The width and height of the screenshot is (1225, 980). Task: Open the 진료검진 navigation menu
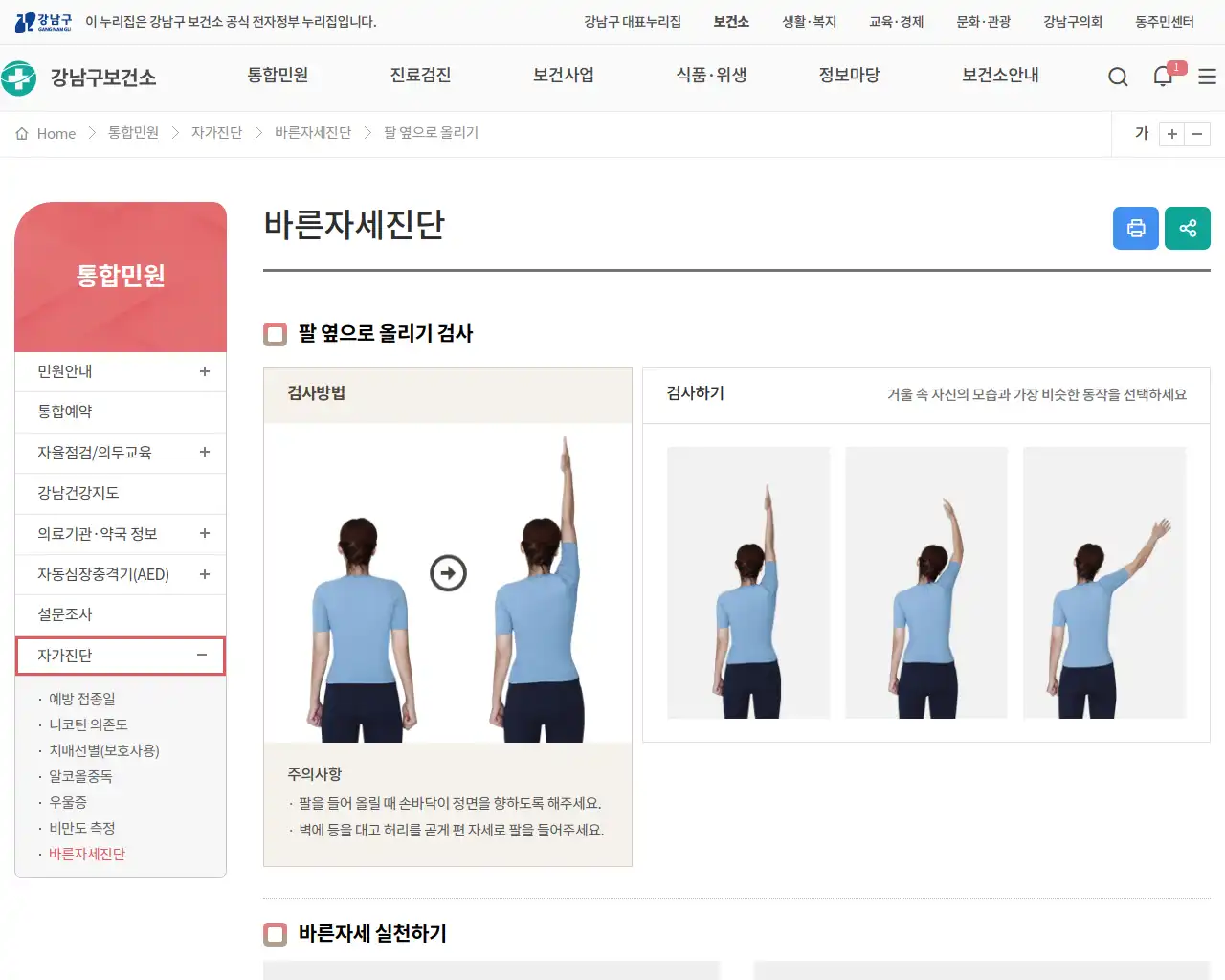click(x=420, y=77)
